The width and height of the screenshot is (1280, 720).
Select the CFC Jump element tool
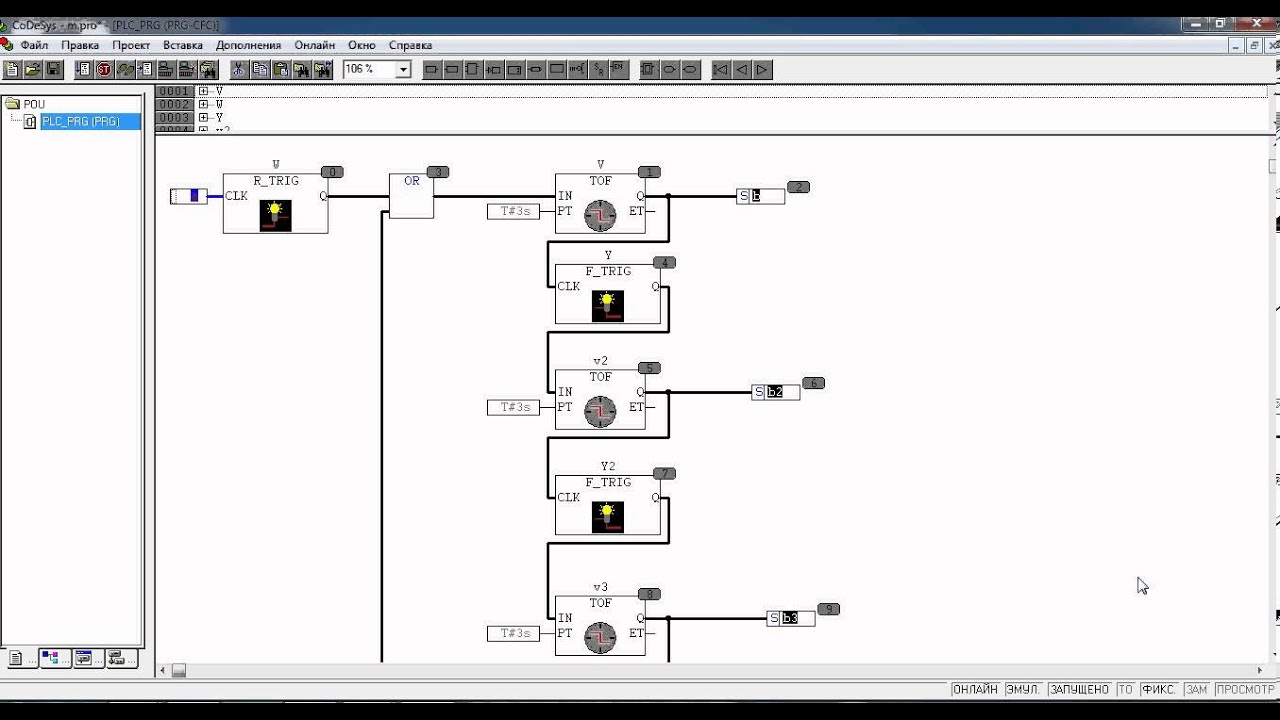click(494, 69)
